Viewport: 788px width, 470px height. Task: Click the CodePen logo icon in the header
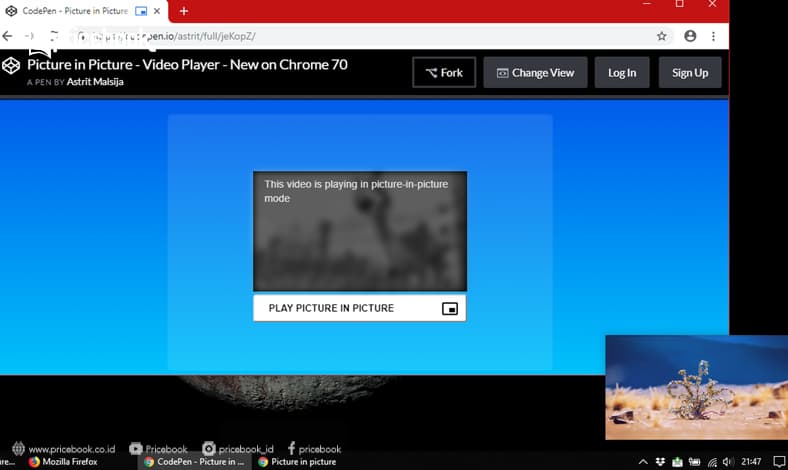tap(11, 66)
